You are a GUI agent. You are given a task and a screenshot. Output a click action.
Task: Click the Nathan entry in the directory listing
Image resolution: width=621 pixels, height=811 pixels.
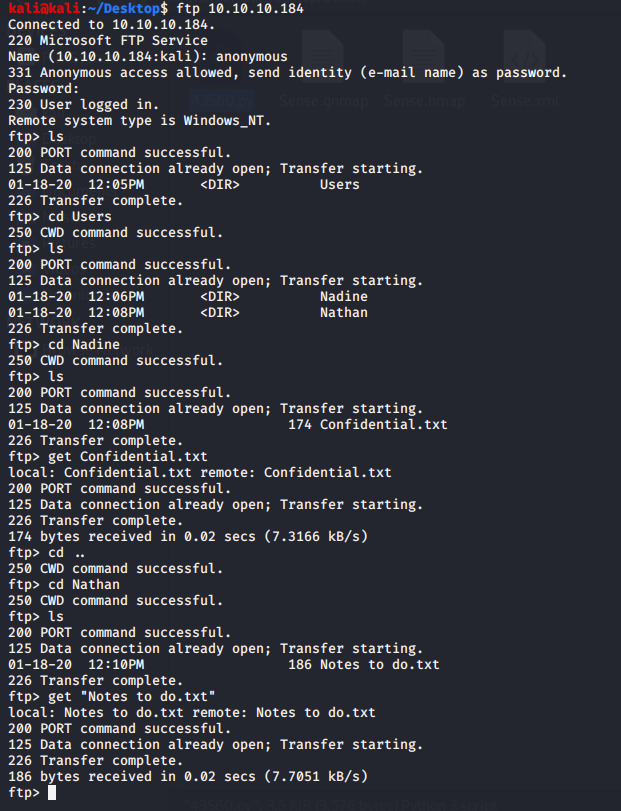click(x=343, y=312)
